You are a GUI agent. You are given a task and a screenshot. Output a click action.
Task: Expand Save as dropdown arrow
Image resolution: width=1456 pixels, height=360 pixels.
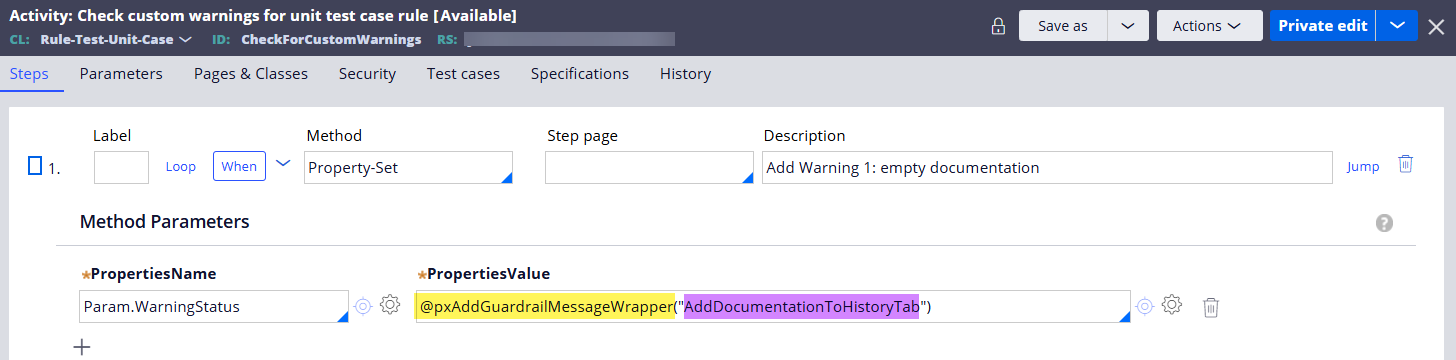pos(1128,26)
